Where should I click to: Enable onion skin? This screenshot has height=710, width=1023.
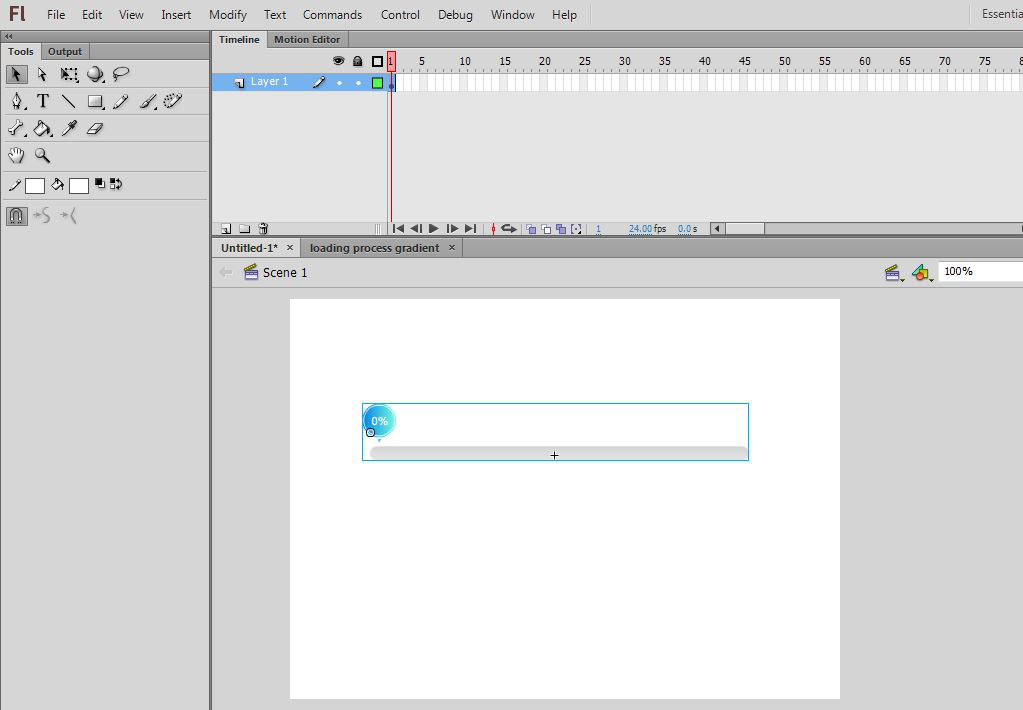(x=531, y=229)
